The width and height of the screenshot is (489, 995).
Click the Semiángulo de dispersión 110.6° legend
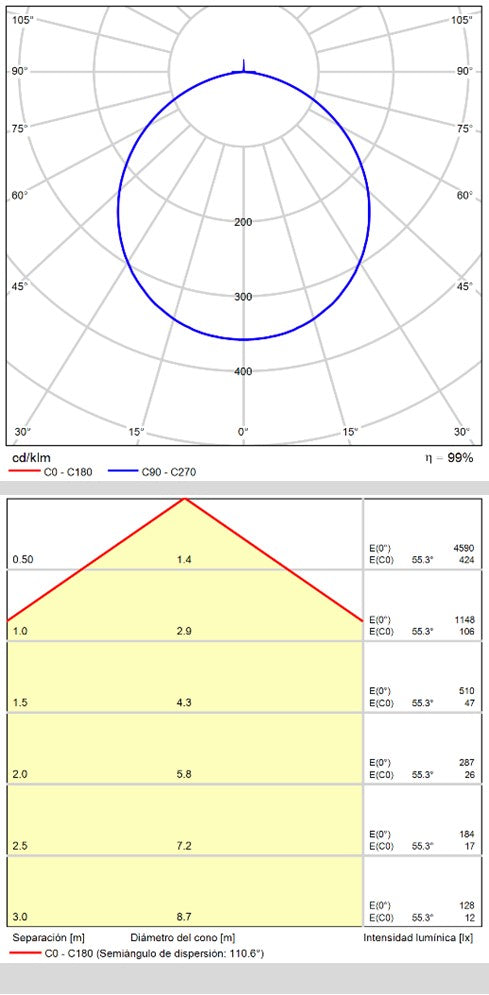click(x=181, y=953)
